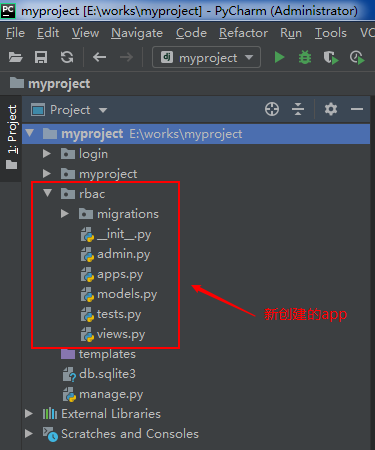Hide the Project tool window
This screenshot has width=375, height=450.
(357, 109)
